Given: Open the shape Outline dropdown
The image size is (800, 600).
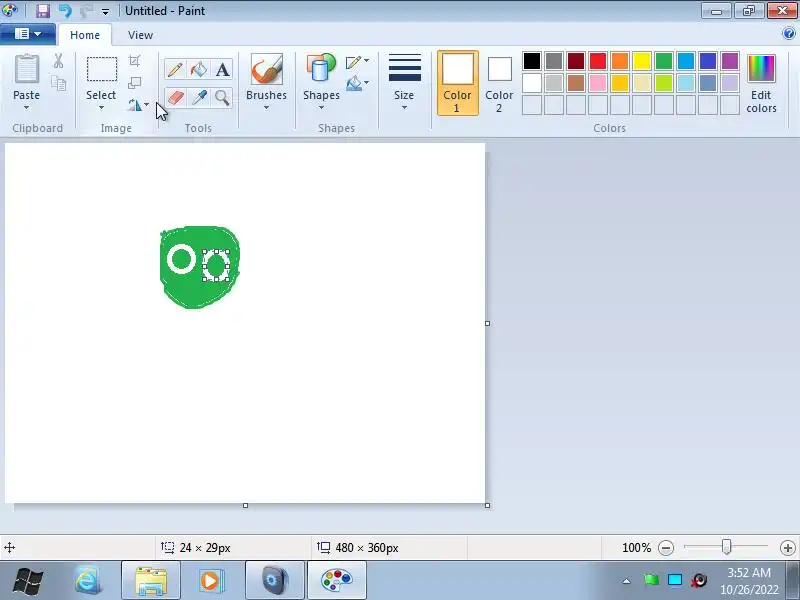Looking at the screenshot, I should tap(358, 62).
